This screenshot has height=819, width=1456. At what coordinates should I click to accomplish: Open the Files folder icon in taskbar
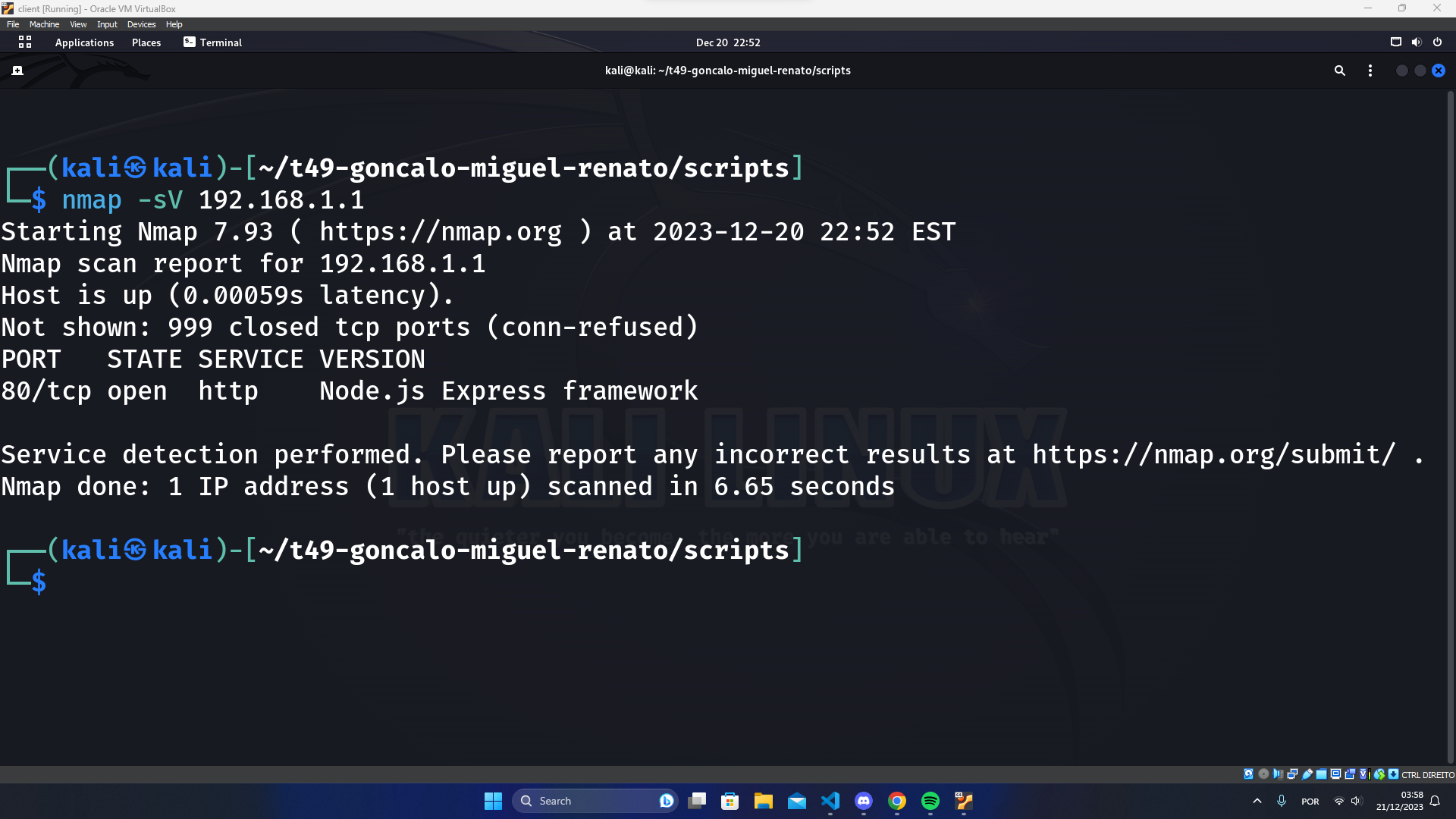point(763,800)
